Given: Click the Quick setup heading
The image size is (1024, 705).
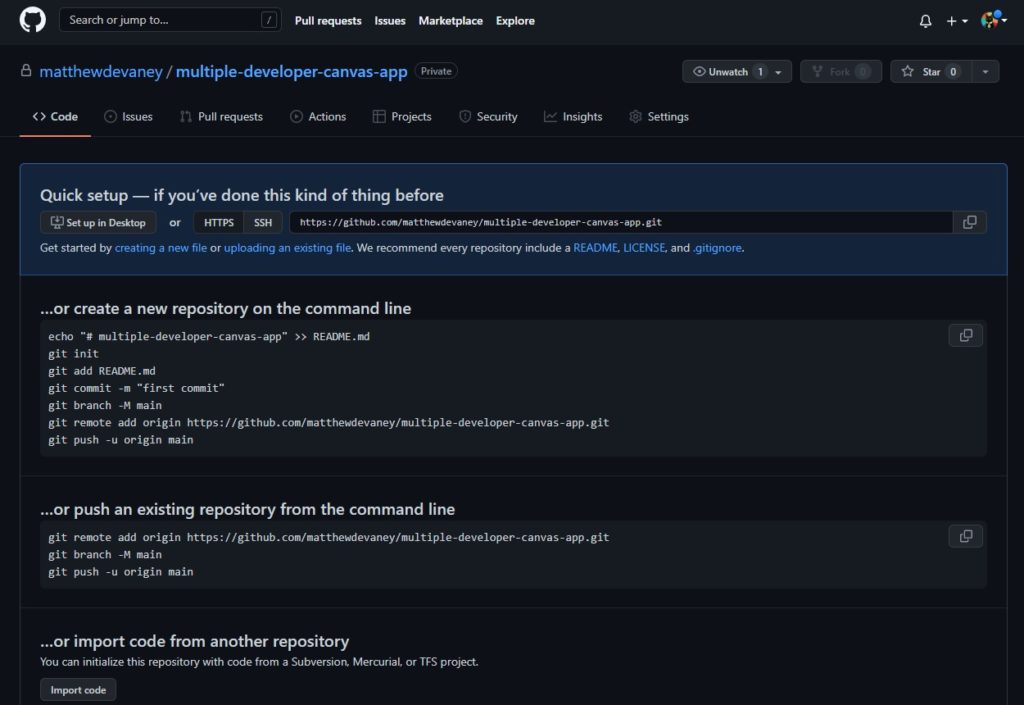Looking at the screenshot, I should pyautogui.click(x=242, y=195).
